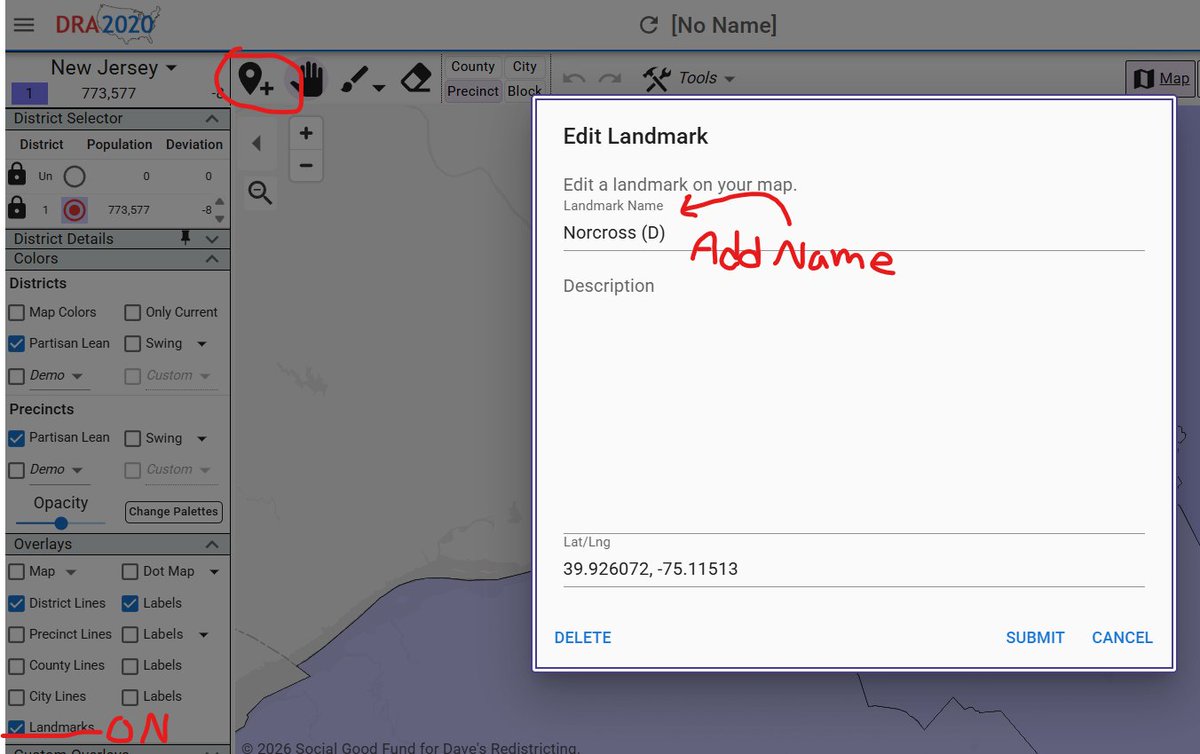Screen dimensions: 1200x754
Task: Select the eraser tool
Action: 416,78
